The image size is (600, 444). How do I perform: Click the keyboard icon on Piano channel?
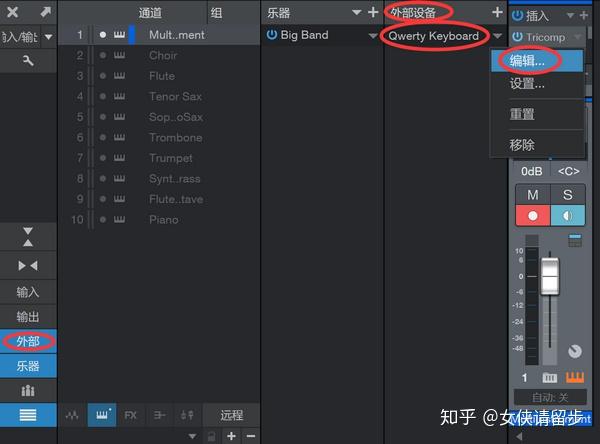(x=119, y=219)
